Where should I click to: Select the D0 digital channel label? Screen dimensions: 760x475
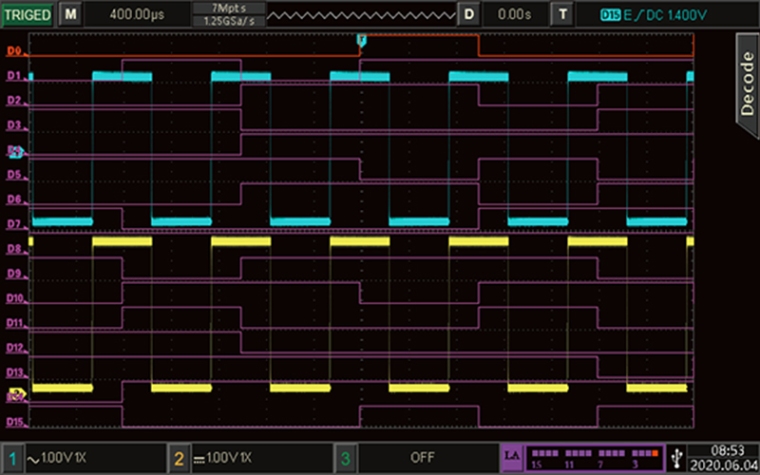14,51
